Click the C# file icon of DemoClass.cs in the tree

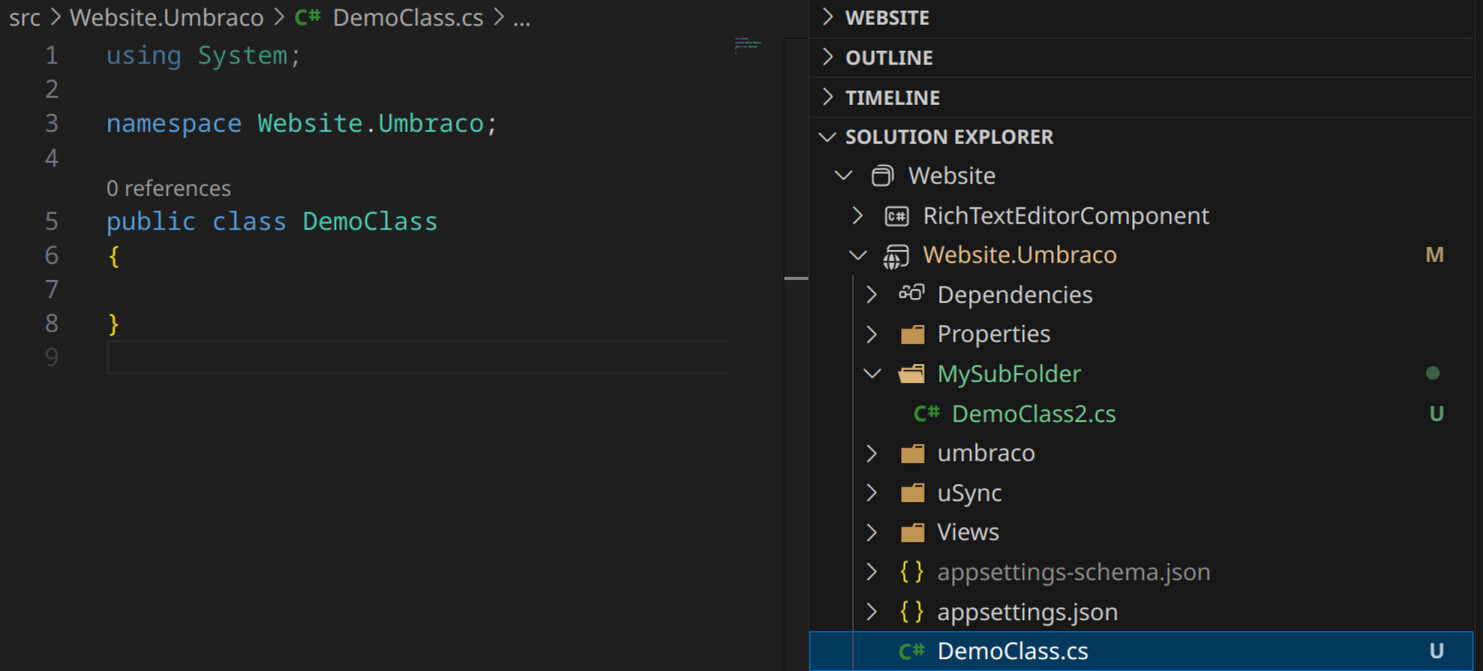point(912,651)
